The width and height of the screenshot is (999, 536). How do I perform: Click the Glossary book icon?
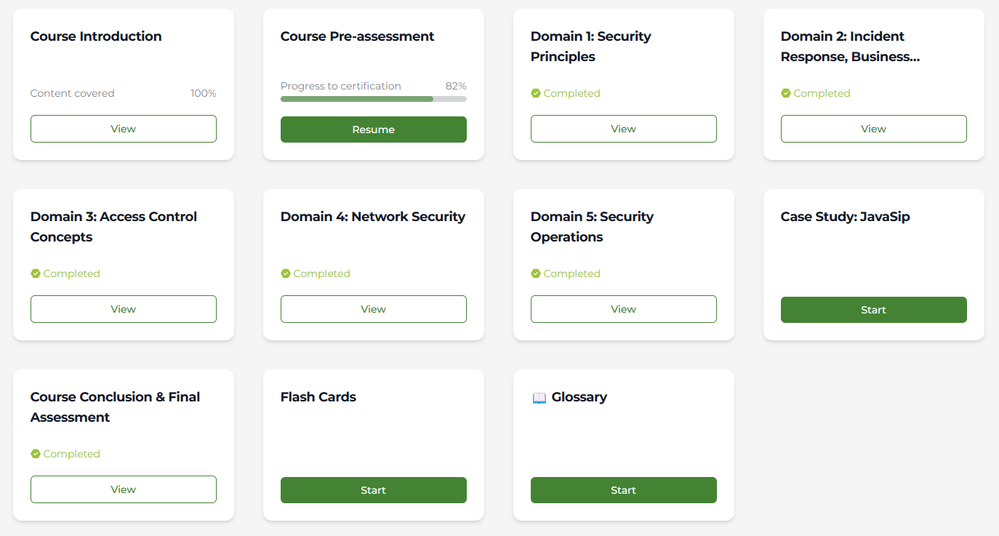(x=539, y=398)
